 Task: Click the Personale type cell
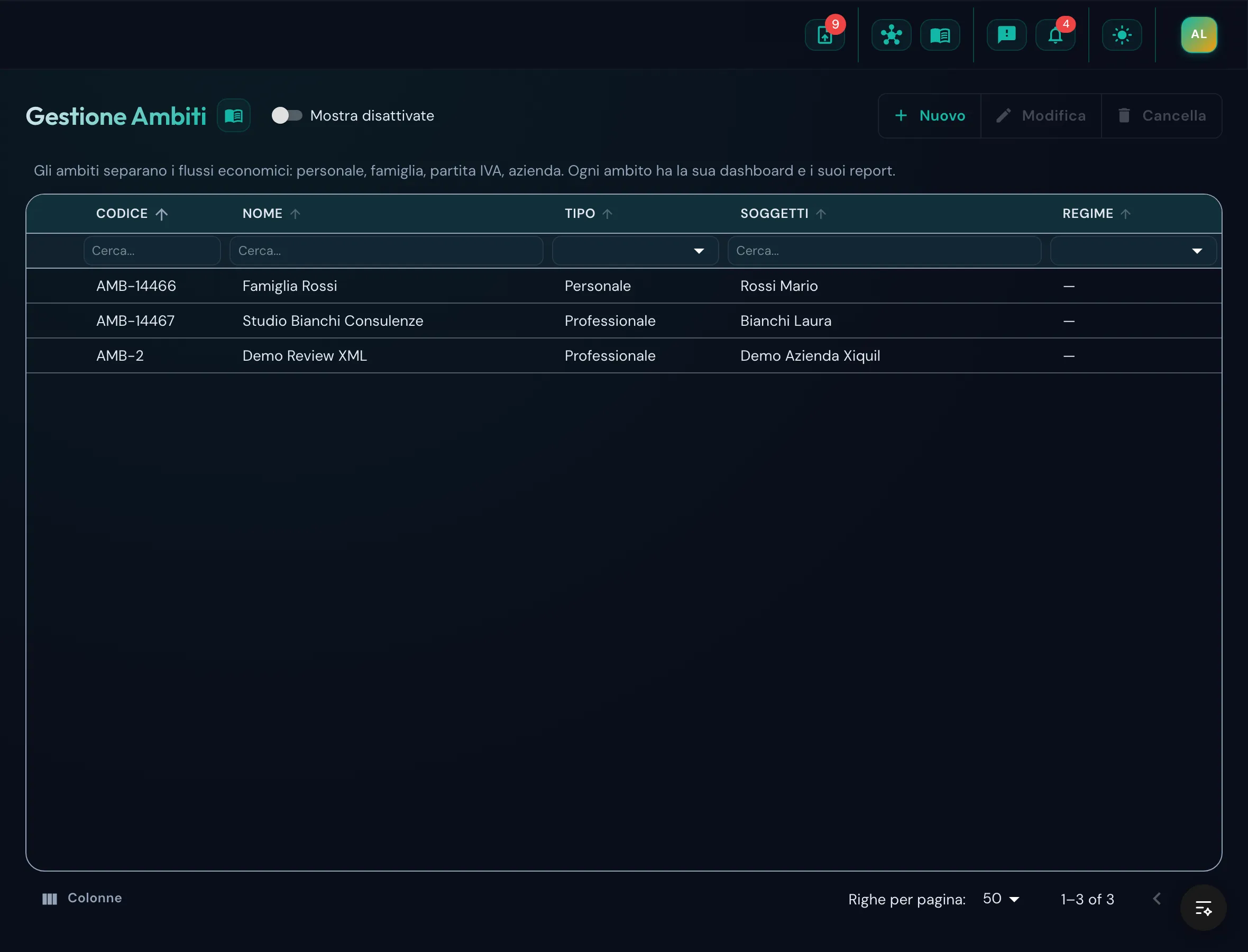click(598, 286)
